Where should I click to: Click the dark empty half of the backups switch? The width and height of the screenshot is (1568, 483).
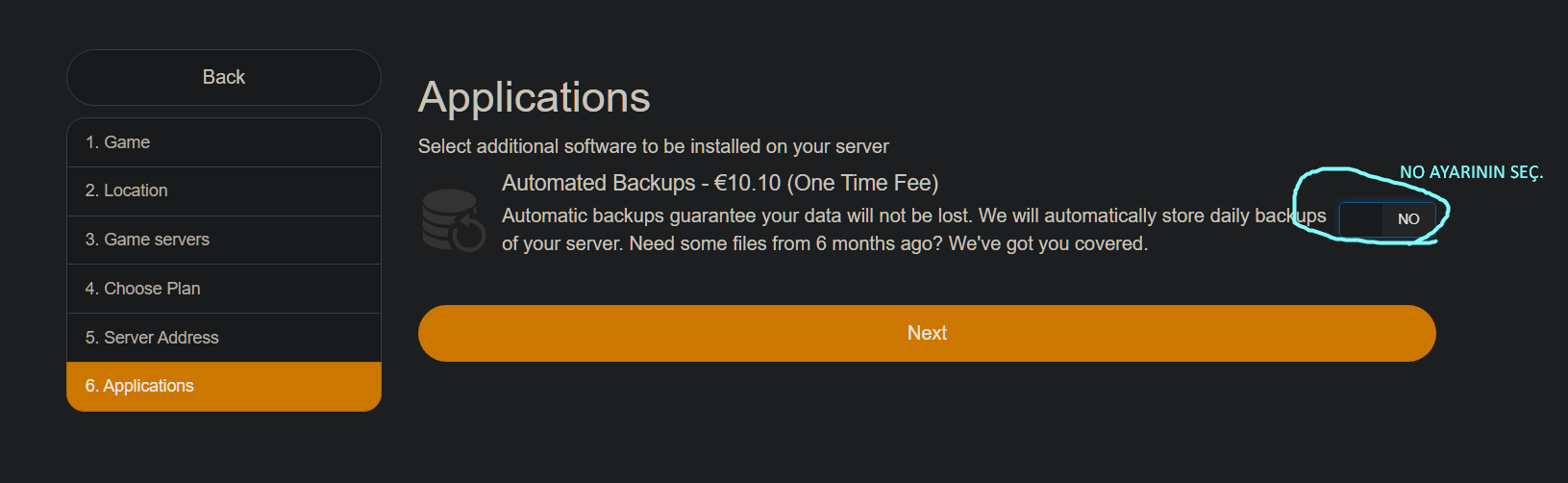pyautogui.click(x=1362, y=219)
